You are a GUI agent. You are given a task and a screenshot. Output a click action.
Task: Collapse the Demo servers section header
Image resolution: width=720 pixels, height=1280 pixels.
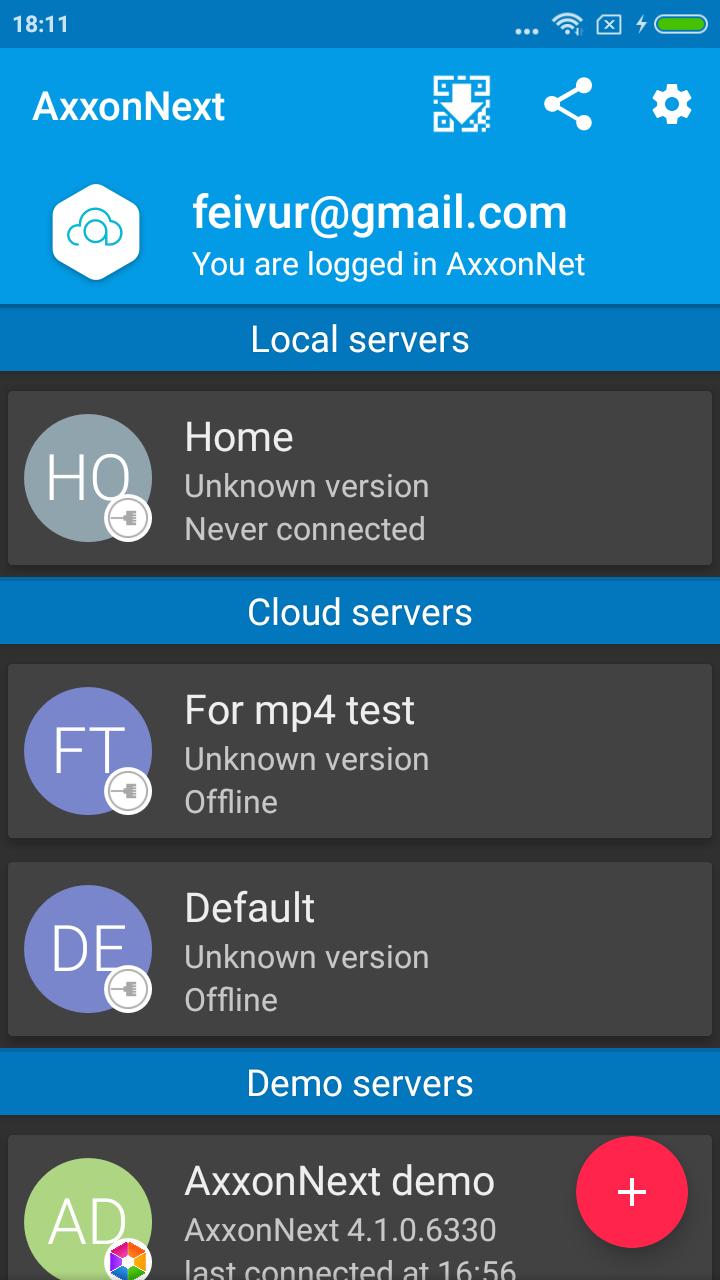click(360, 1083)
